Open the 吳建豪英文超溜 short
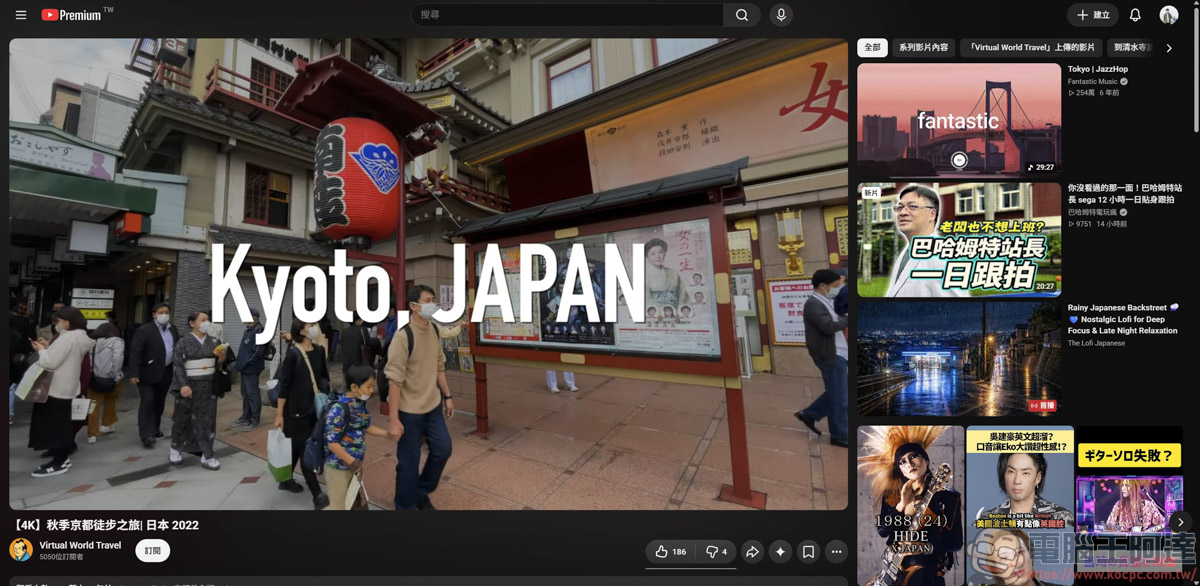Viewport: 1200px width, 586px height. pos(1020,506)
